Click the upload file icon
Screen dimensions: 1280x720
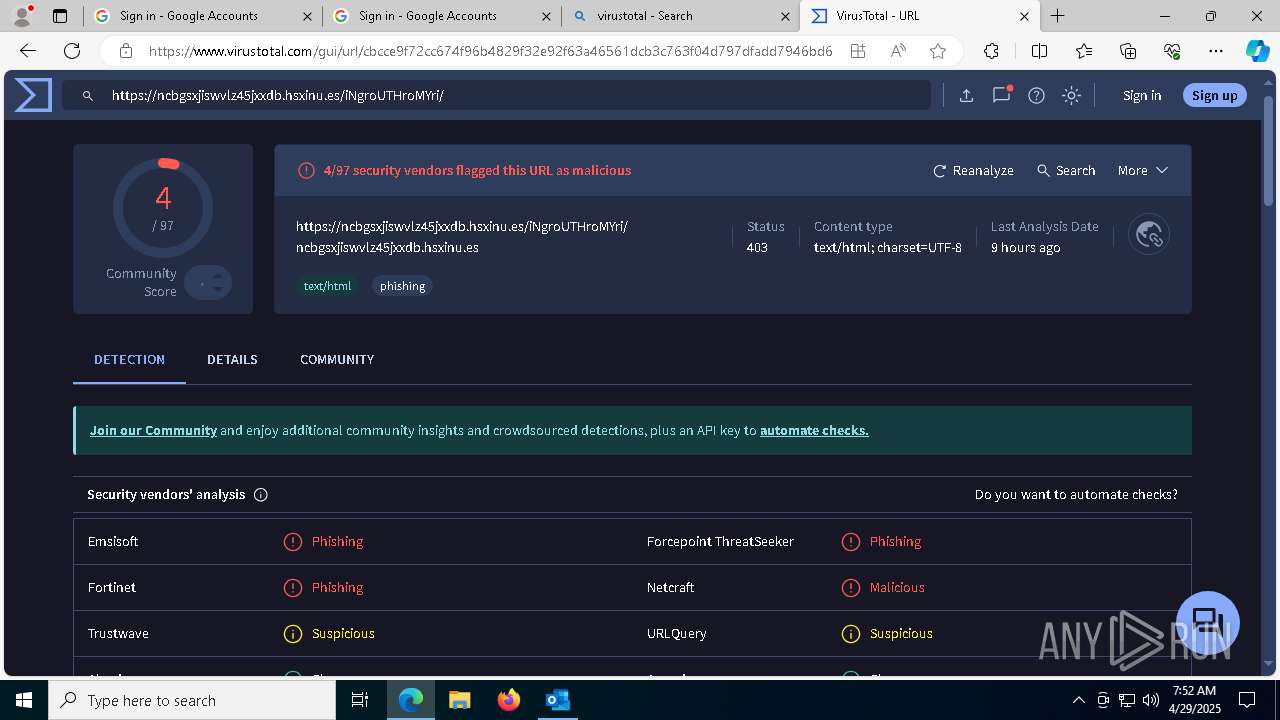coord(966,96)
